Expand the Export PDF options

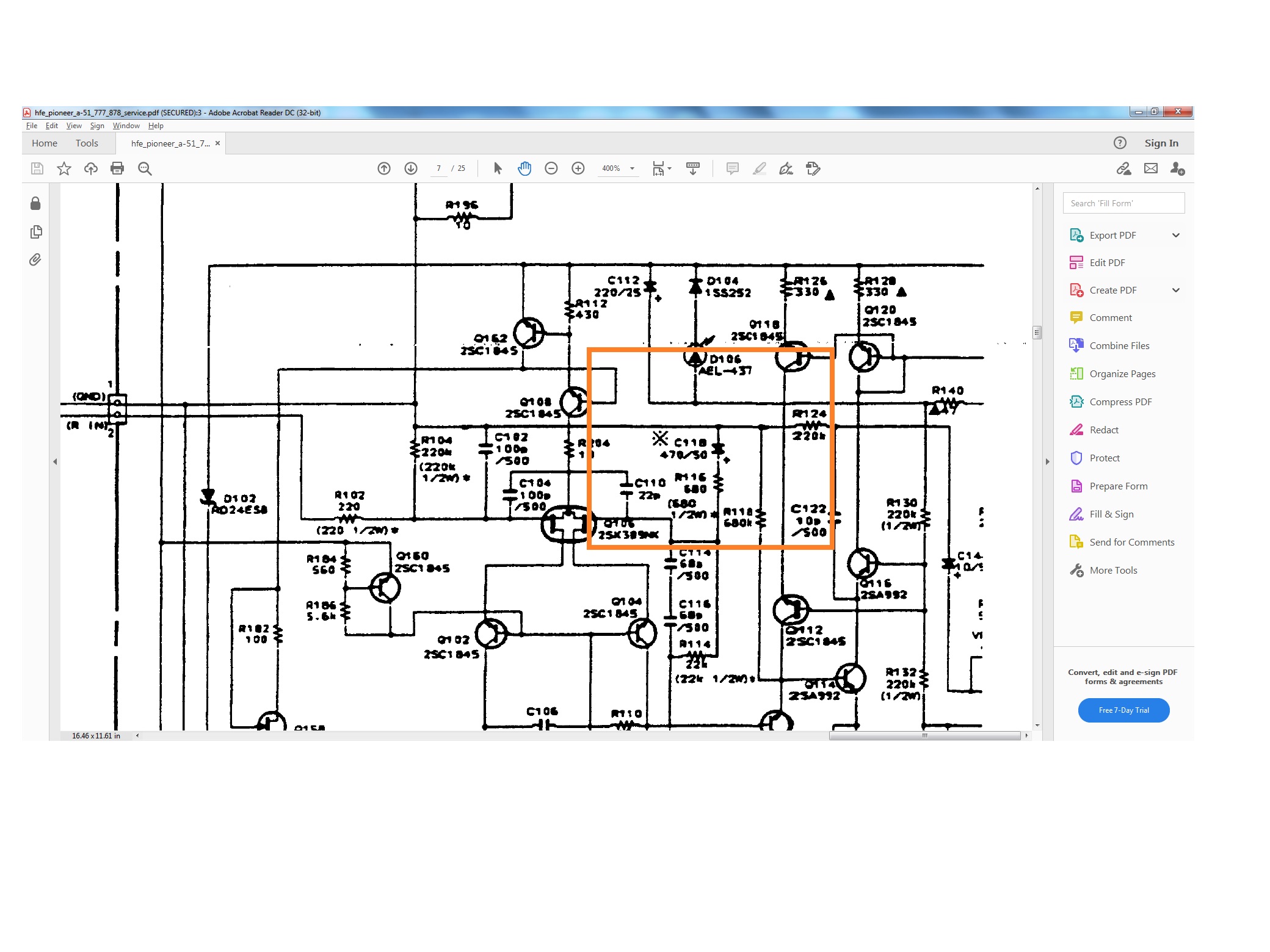click(x=1176, y=236)
